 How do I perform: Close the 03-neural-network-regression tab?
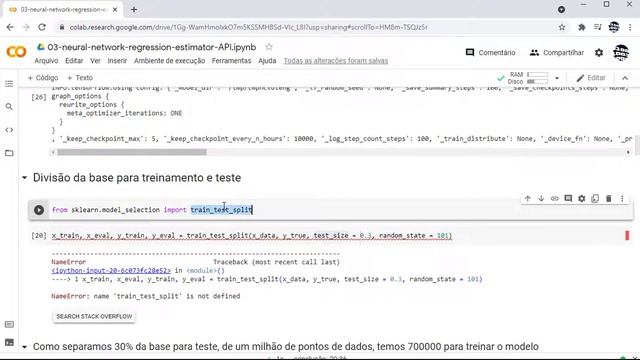point(115,9)
